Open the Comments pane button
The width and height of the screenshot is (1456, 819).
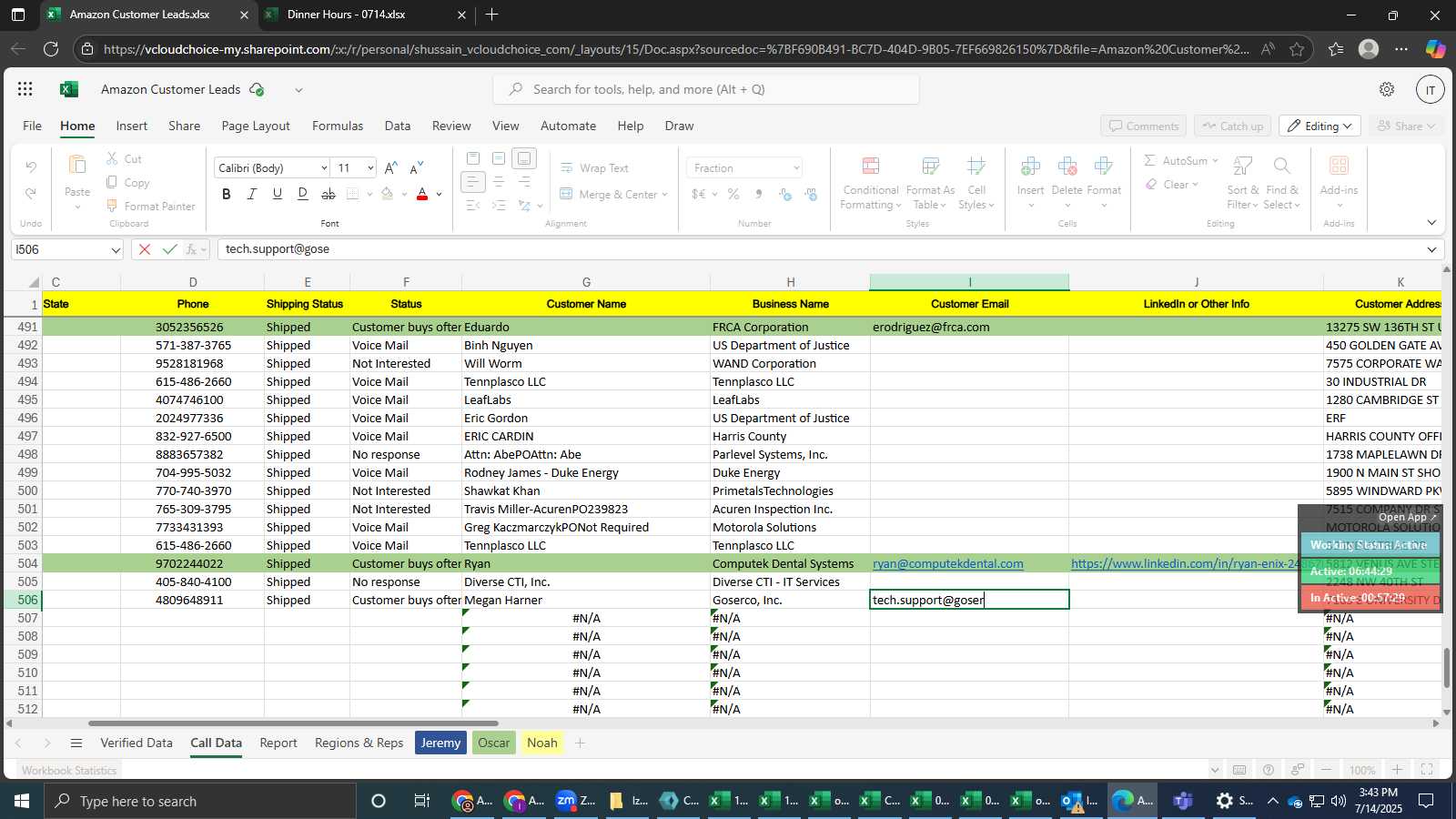(x=1143, y=126)
